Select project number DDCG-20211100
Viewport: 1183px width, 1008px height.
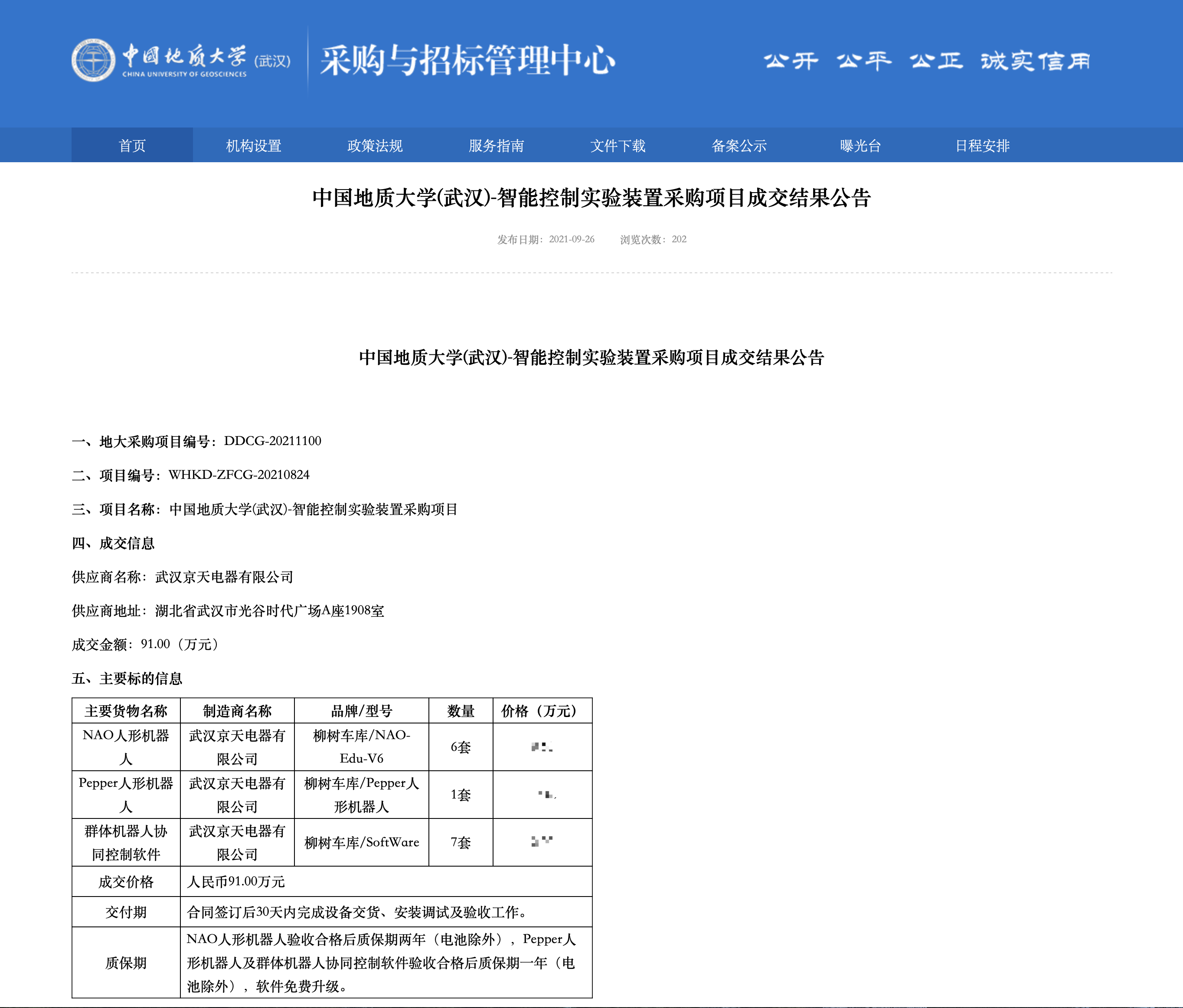tap(272, 441)
